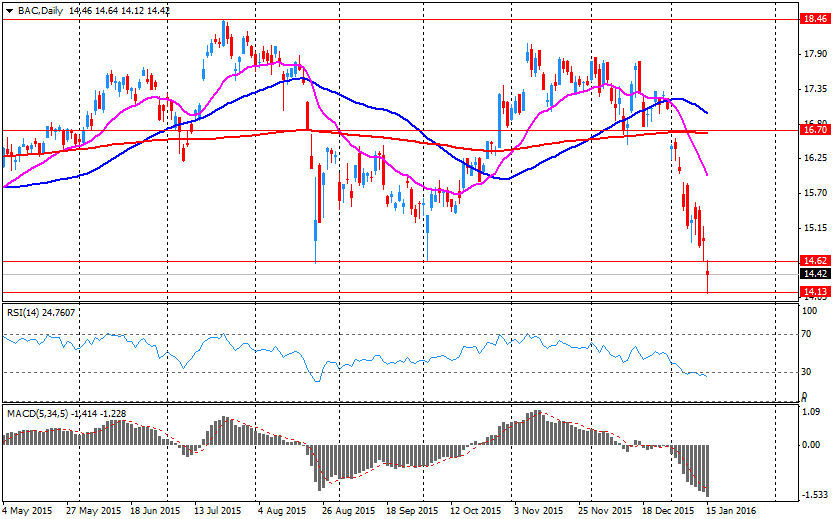Click the last MACD histogram bar
838x519 pixels.
(x=708, y=470)
